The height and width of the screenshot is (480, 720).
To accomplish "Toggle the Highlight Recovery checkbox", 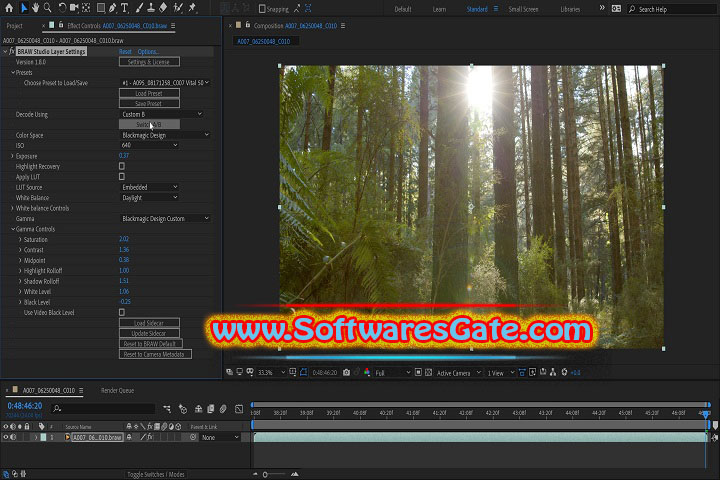I will (x=122, y=166).
